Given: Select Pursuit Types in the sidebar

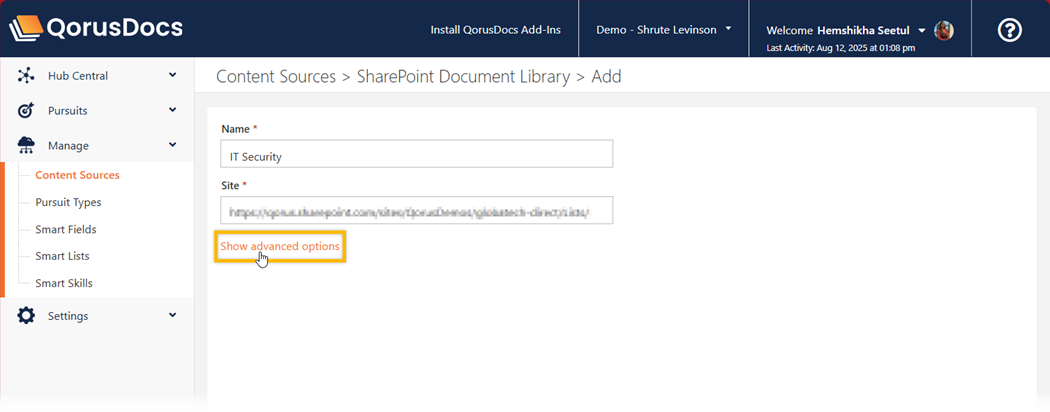Looking at the screenshot, I should pos(68,202).
